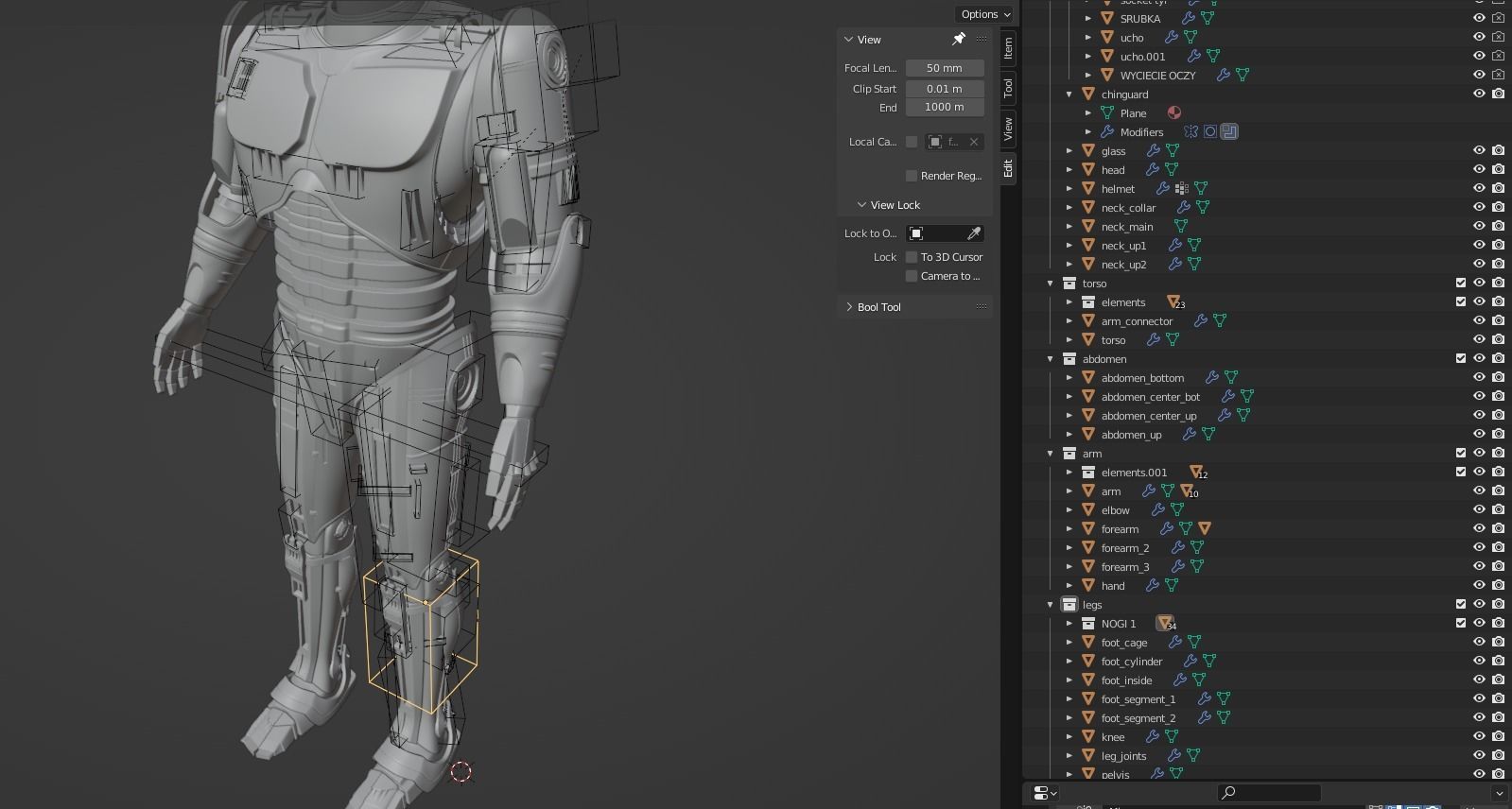Image resolution: width=1512 pixels, height=809 pixels.
Task: Click the orange triangle icon on forearm row
Action: pos(1205,528)
